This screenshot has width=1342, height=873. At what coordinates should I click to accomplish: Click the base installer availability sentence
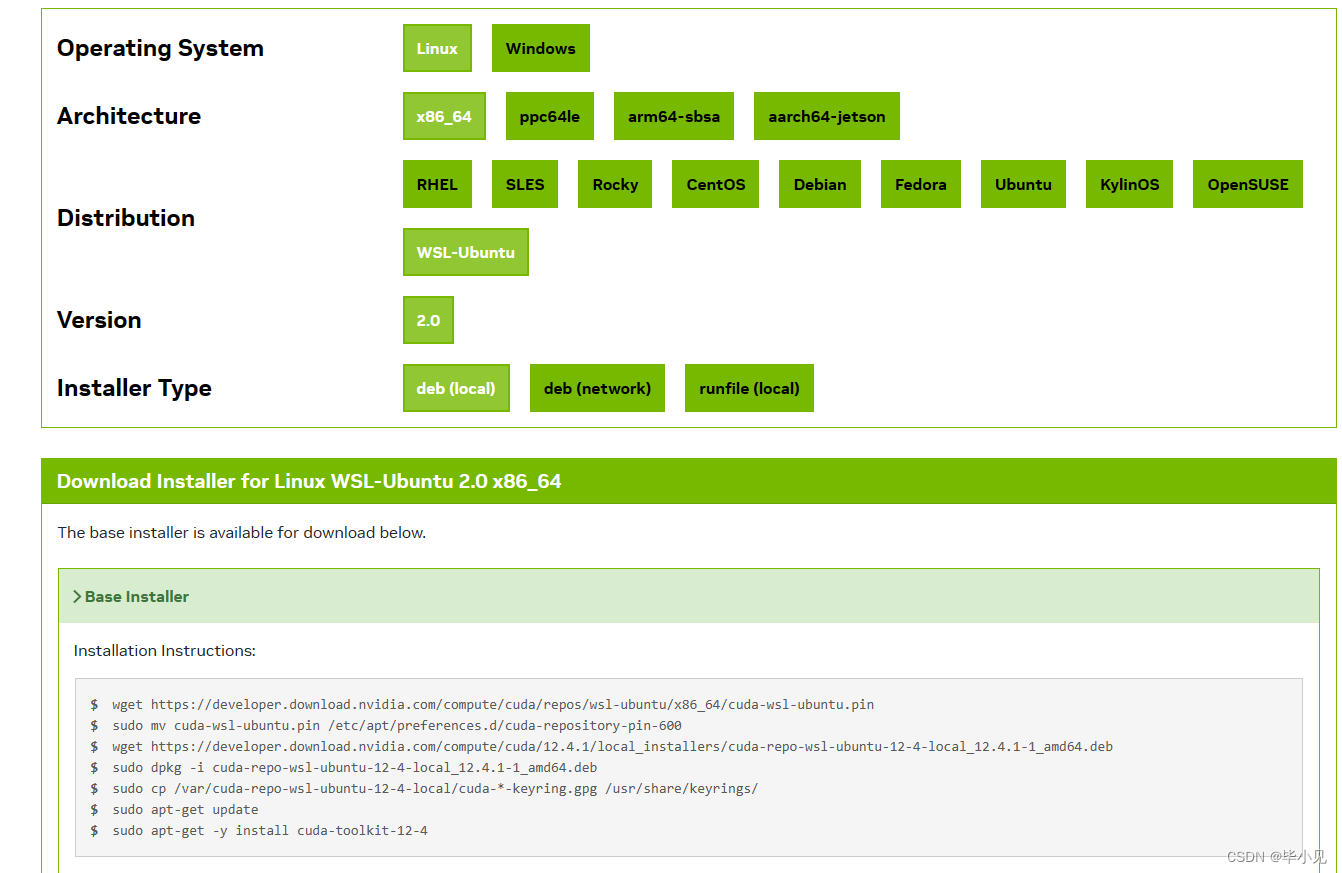[242, 532]
